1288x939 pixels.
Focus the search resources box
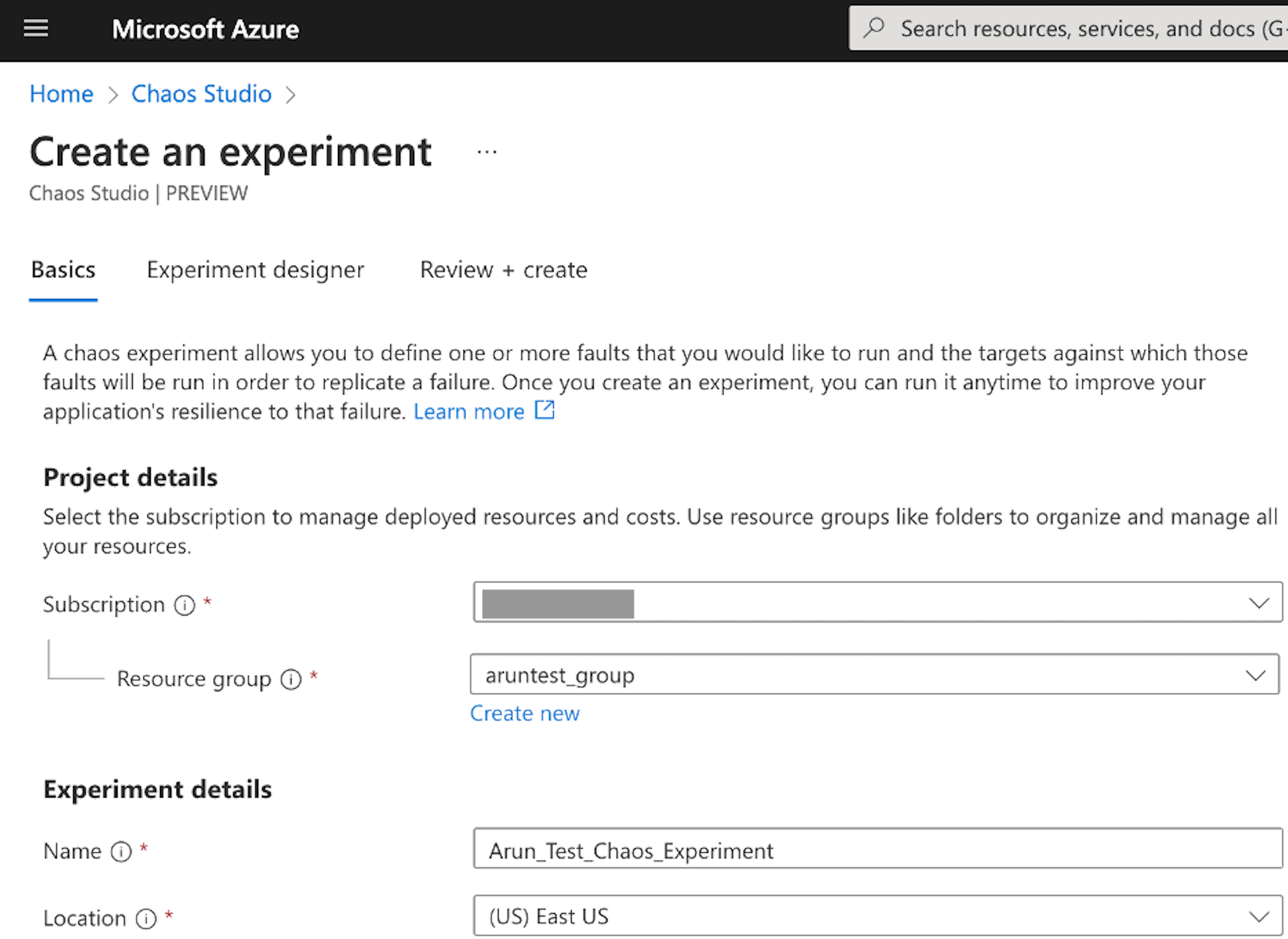coord(1089,29)
